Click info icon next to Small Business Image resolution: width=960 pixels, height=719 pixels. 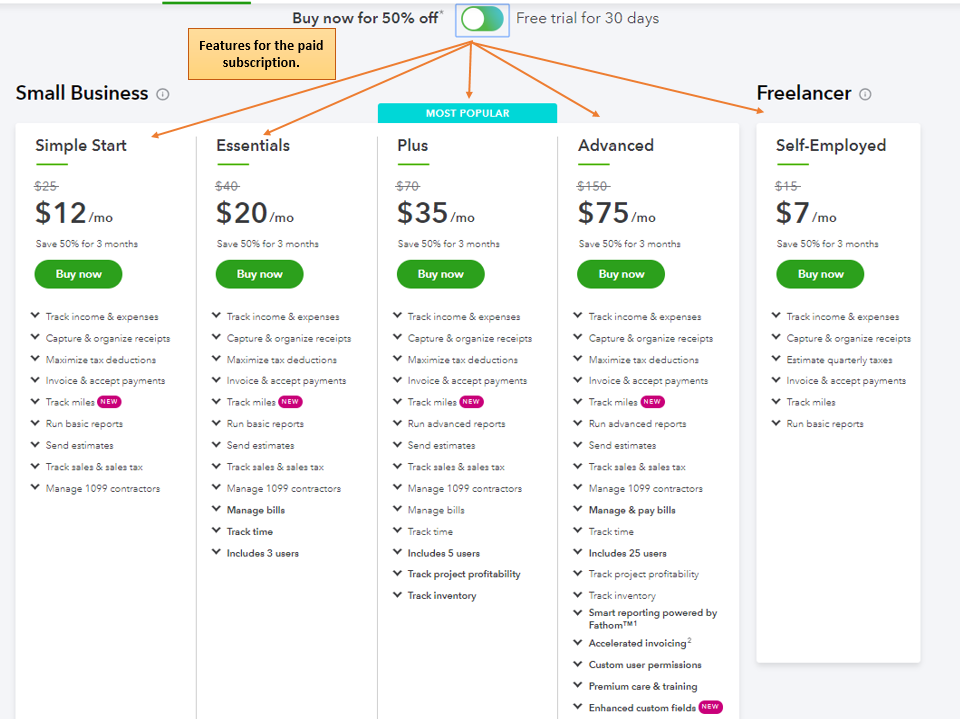(163, 94)
